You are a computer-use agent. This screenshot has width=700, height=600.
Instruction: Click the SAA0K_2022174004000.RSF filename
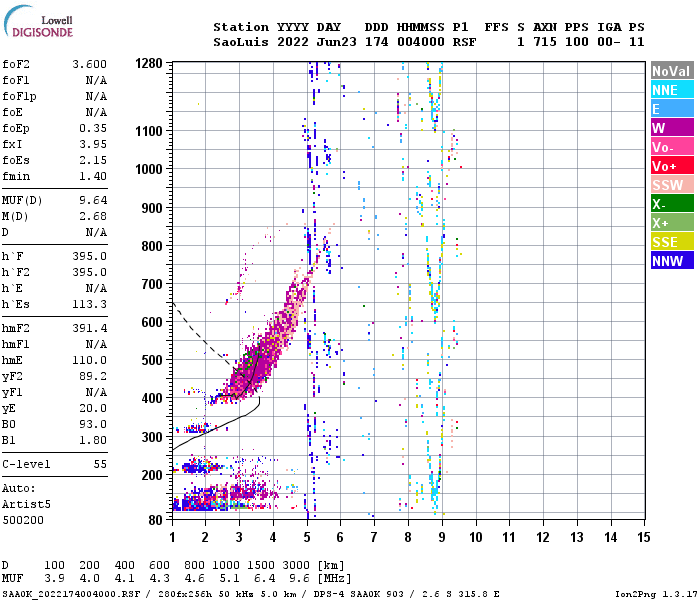point(71,594)
